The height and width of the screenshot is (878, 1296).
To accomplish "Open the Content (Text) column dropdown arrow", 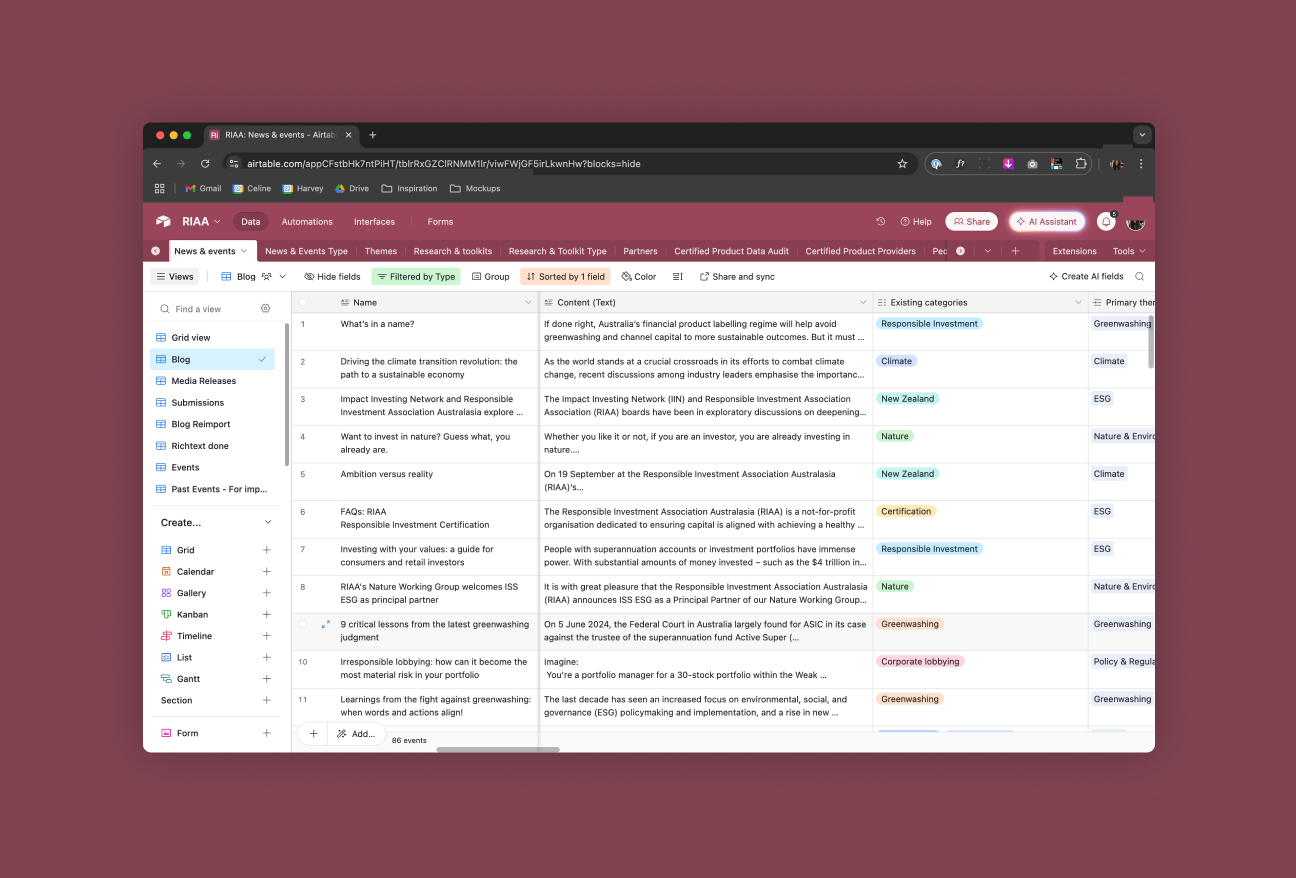I will coord(863,302).
